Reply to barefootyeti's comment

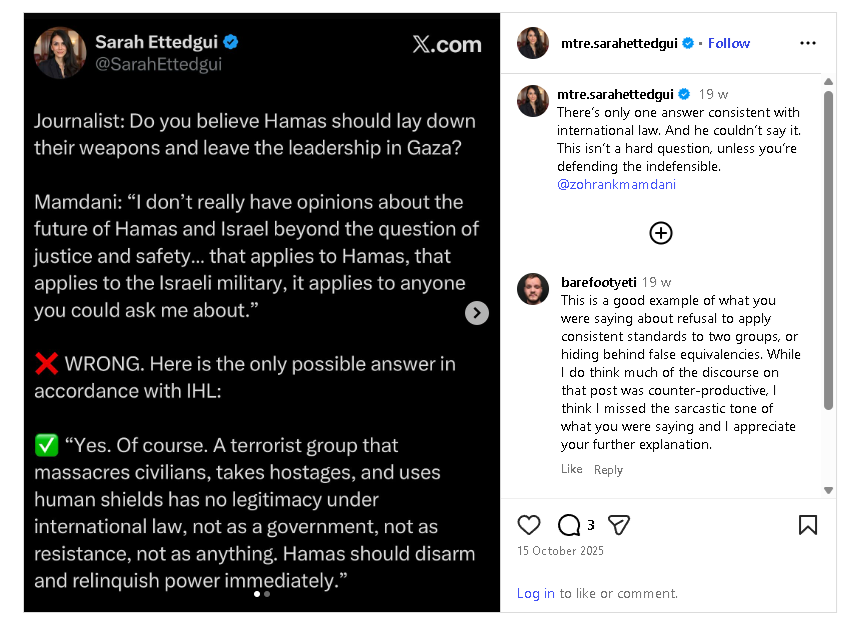pos(608,469)
